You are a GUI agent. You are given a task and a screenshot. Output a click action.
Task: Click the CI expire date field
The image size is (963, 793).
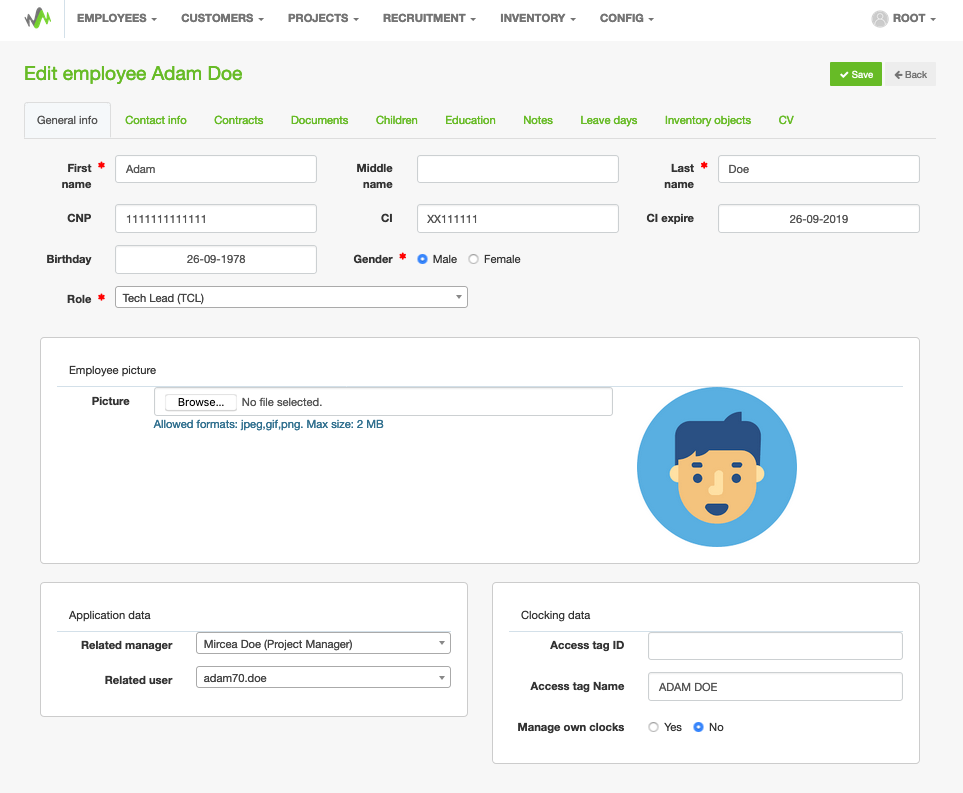point(818,218)
